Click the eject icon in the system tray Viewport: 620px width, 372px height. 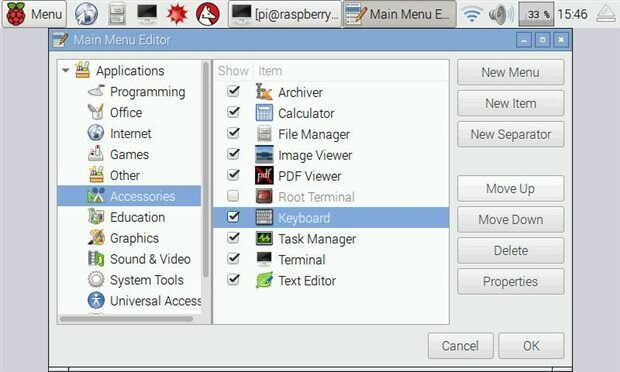605,14
